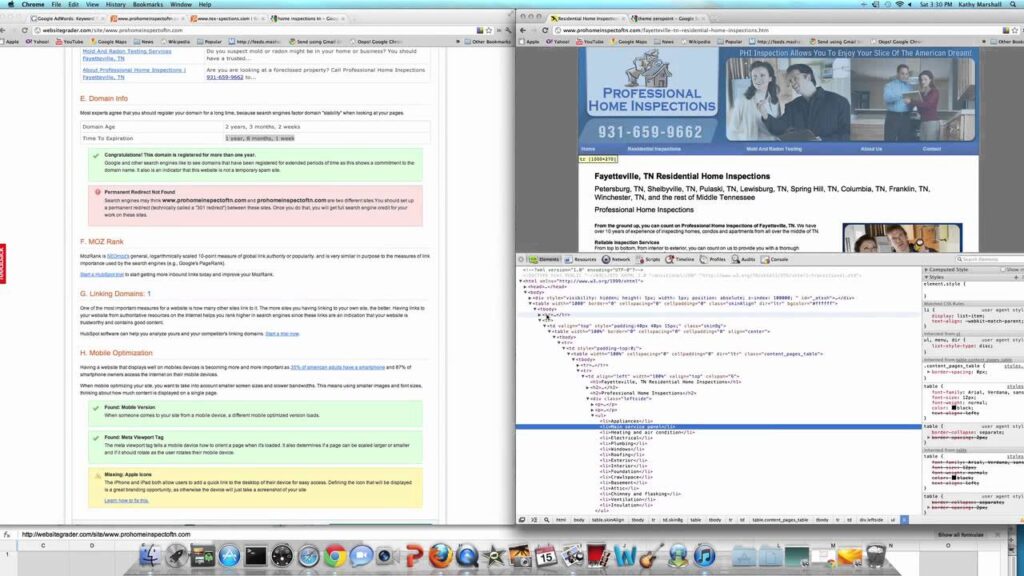
Task: Open the Profiles panel in DevTools
Action: [712, 259]
